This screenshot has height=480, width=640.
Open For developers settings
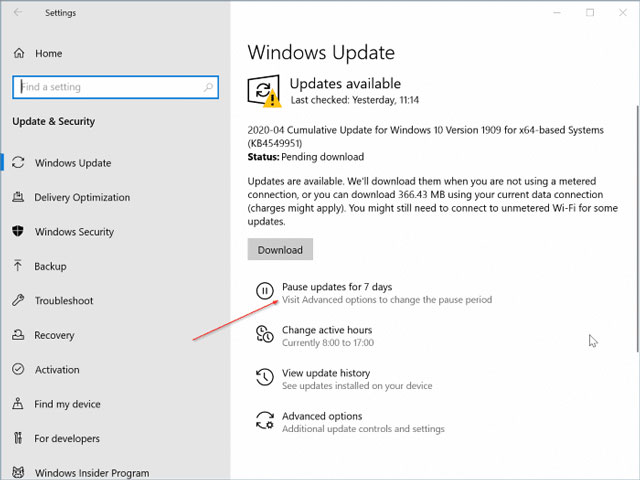(67, 438)
